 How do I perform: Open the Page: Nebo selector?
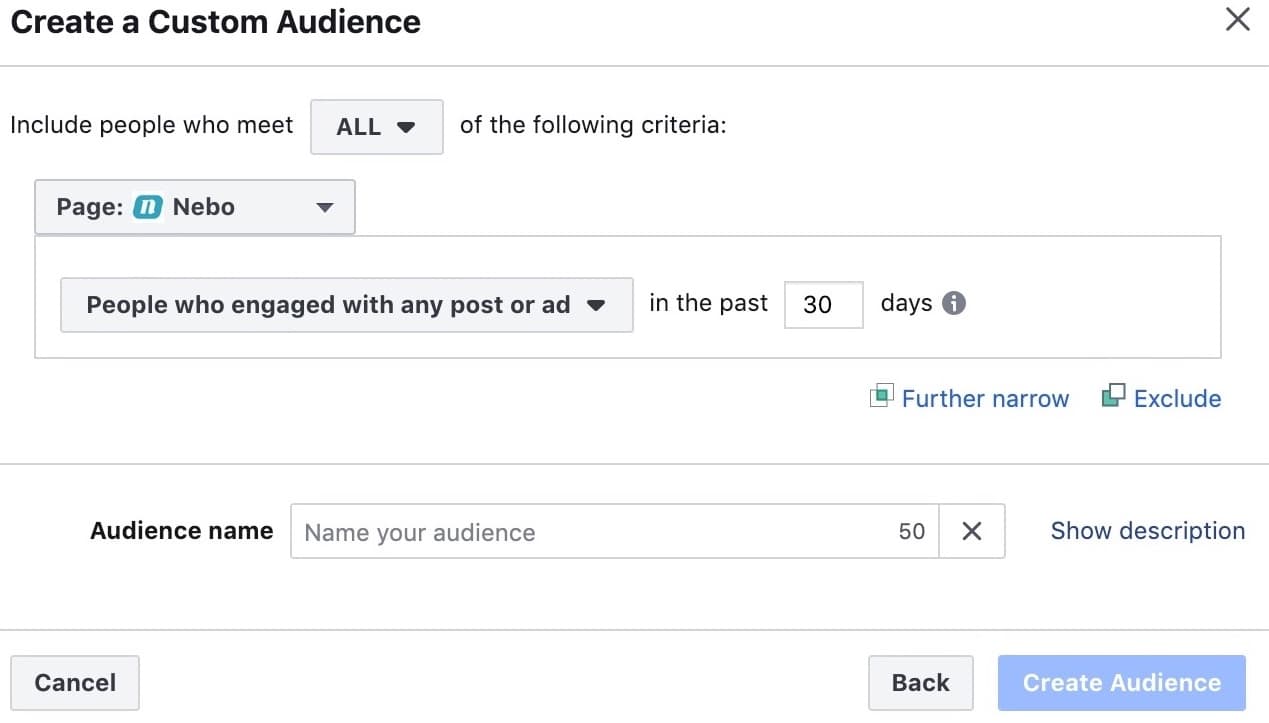pos(194,207)
